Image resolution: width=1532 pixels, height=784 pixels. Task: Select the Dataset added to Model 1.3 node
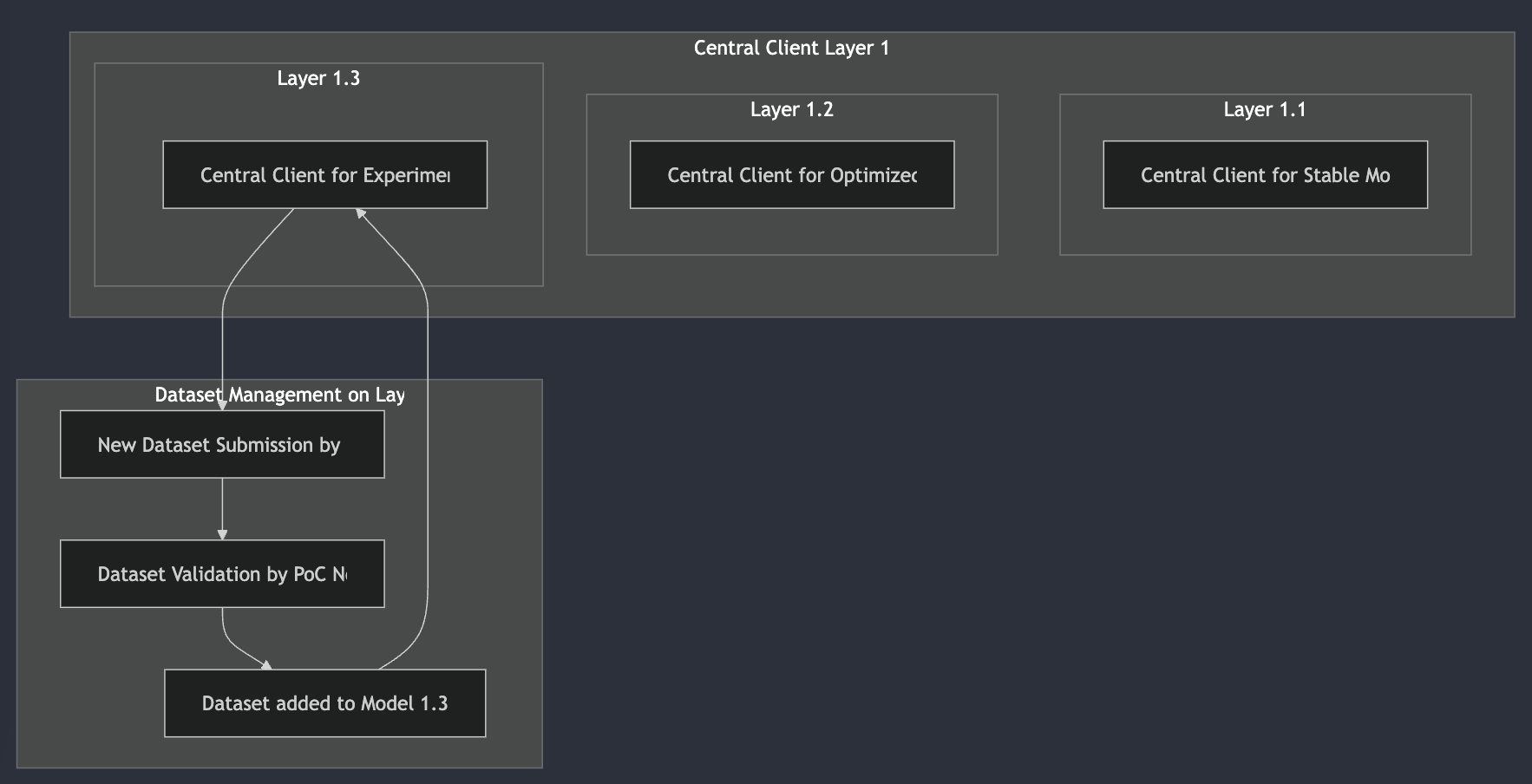324,702
